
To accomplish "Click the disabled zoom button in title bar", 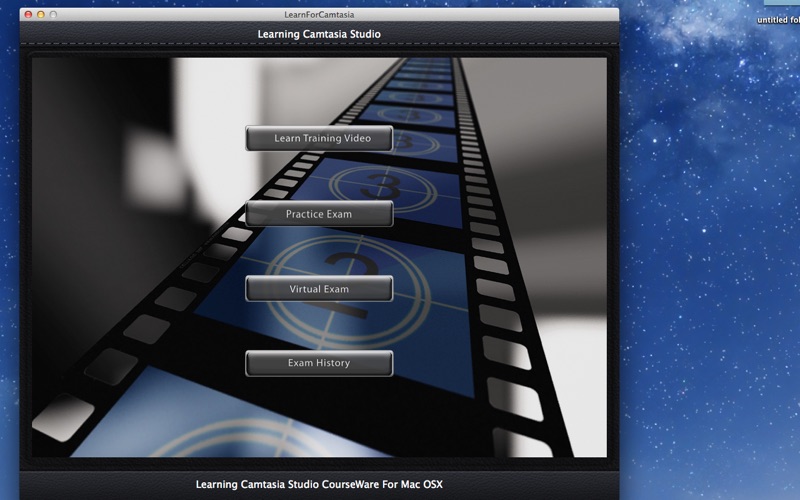I will point(53,15).
